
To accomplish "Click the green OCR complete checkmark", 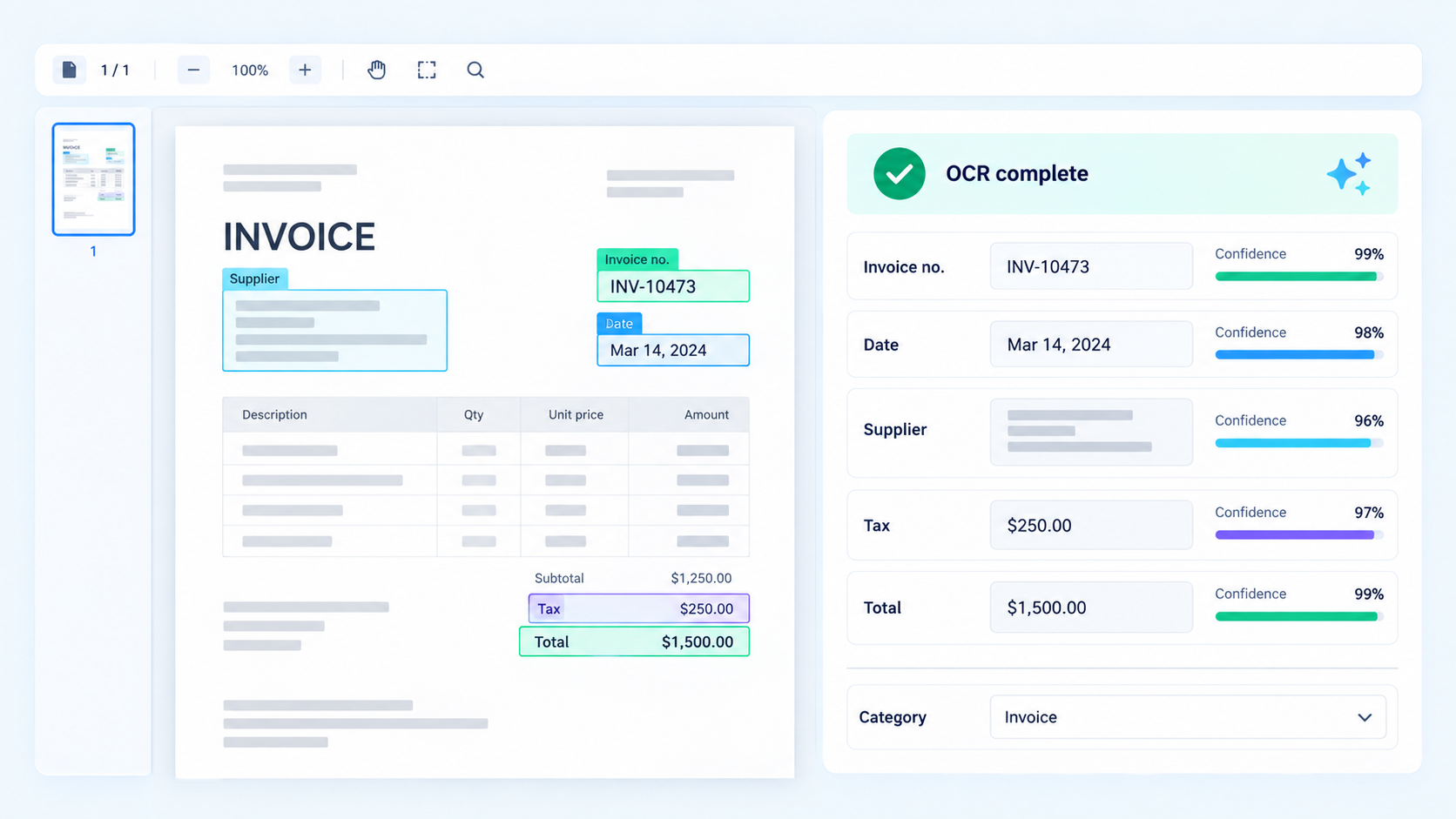I will click(900, 173).
